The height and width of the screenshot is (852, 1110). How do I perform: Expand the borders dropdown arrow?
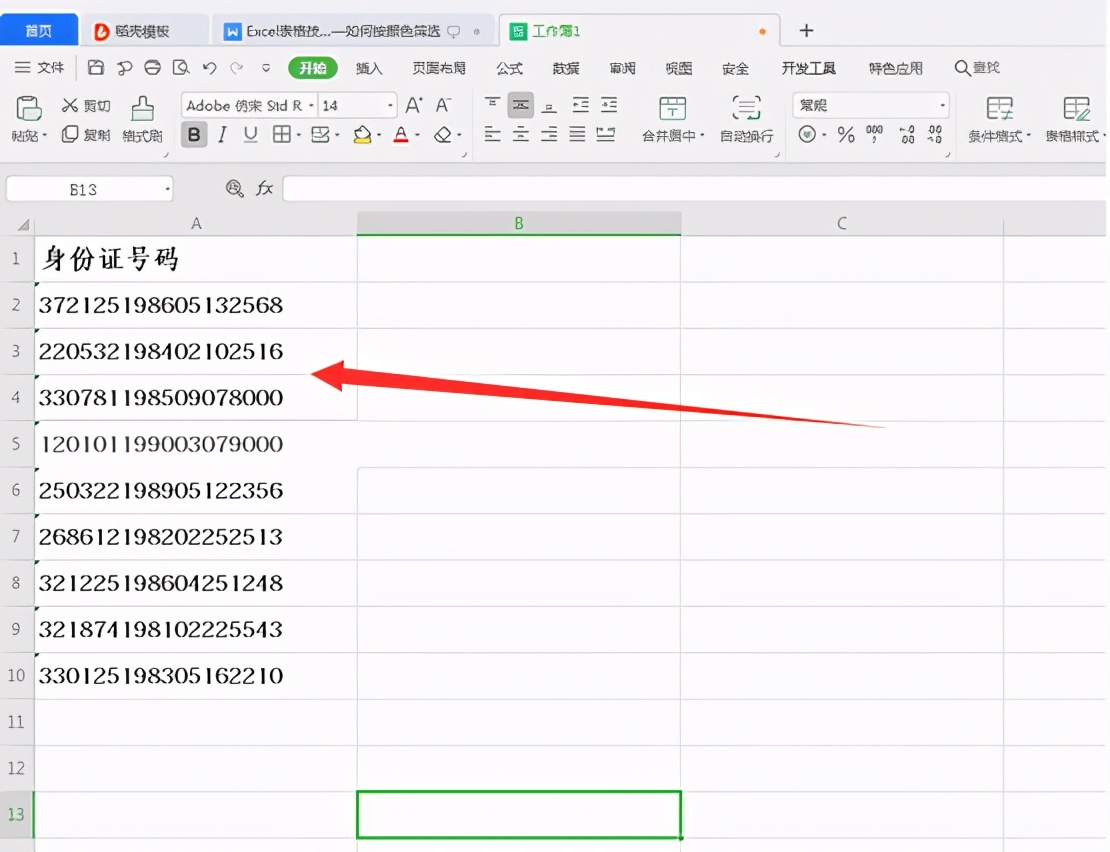point(299,135)
